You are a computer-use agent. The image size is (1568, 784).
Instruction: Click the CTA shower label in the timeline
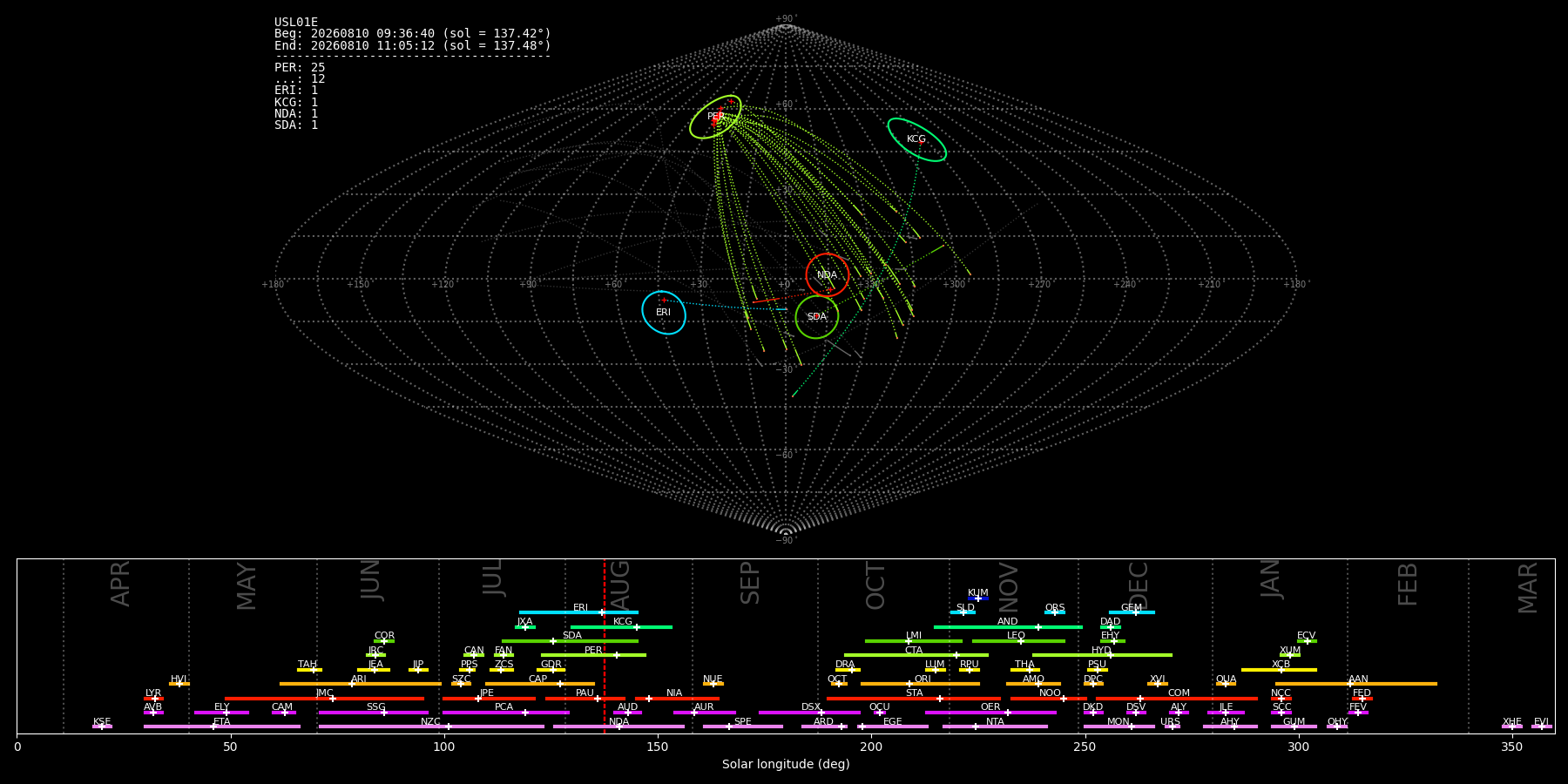click(x=914, y=651)
